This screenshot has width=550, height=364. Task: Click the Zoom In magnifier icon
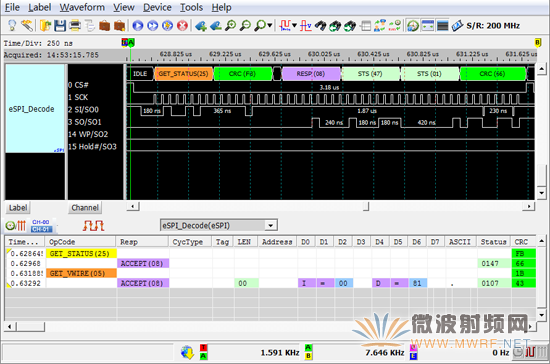click(x=230, y=26)
